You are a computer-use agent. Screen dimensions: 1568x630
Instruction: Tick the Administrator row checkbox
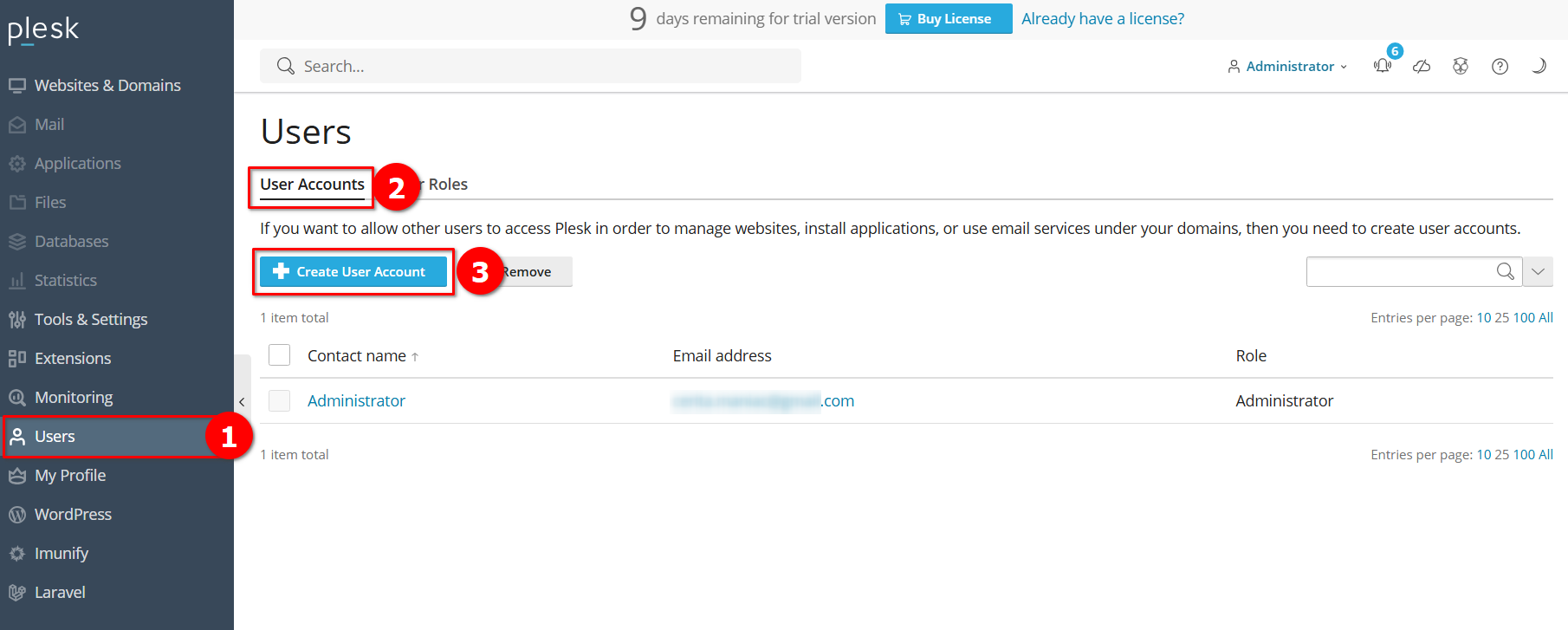(279, 400)
